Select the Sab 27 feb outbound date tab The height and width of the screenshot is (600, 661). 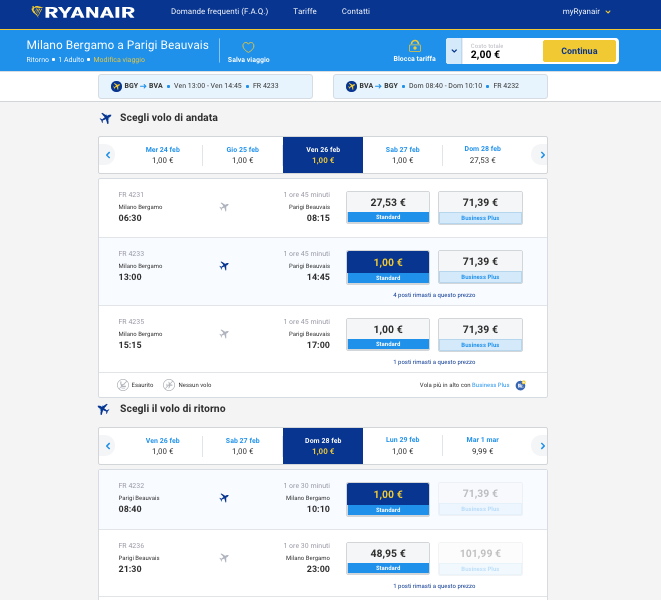402,155
